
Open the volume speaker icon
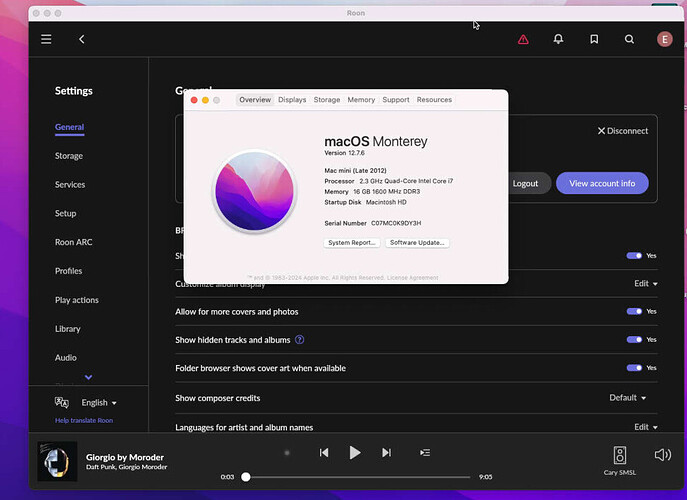(x=662, y=455)
